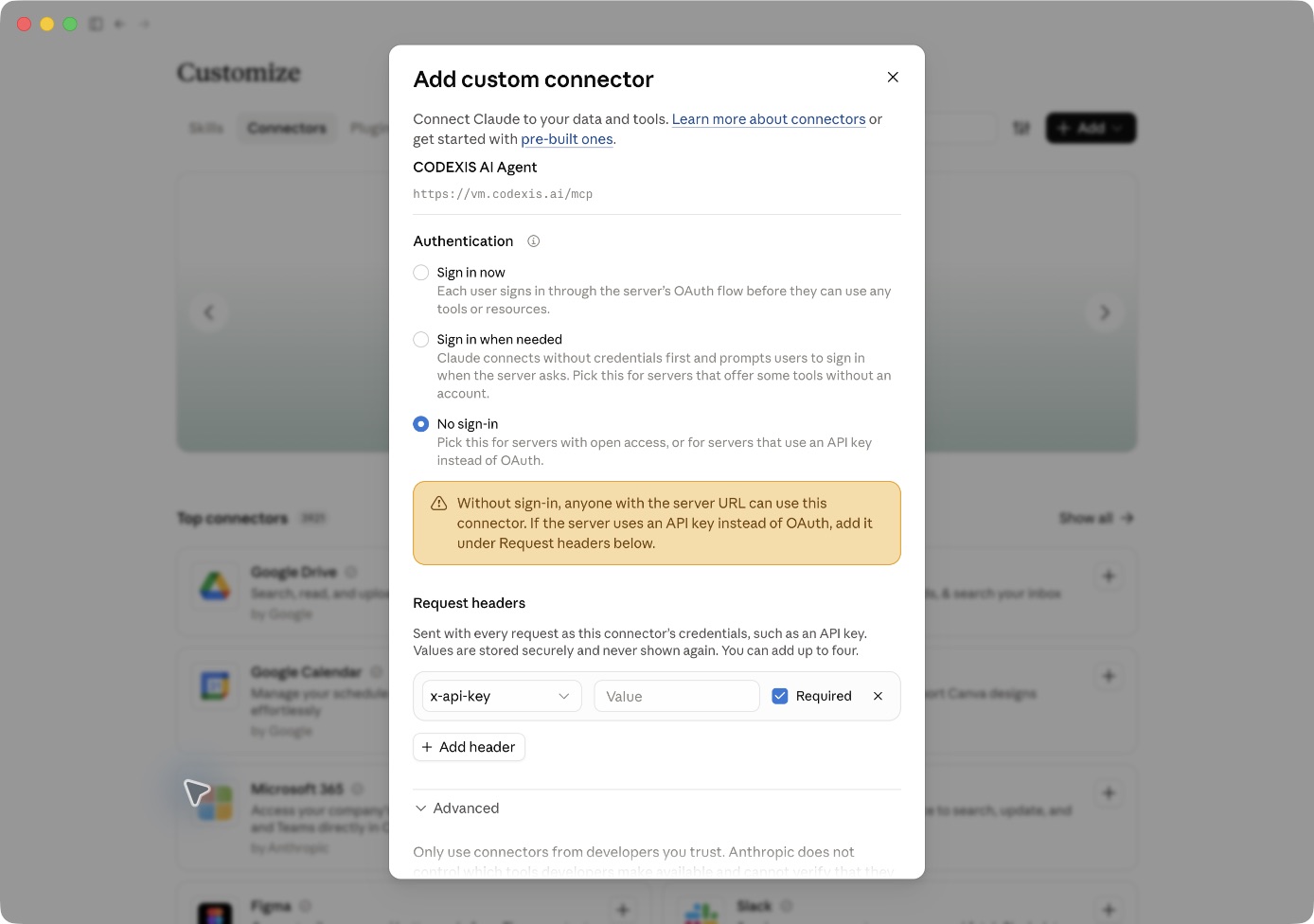Viewport: 1314px width, 924px height.
Task: Close the Add custom connector dialog
Action: (893, 78)
